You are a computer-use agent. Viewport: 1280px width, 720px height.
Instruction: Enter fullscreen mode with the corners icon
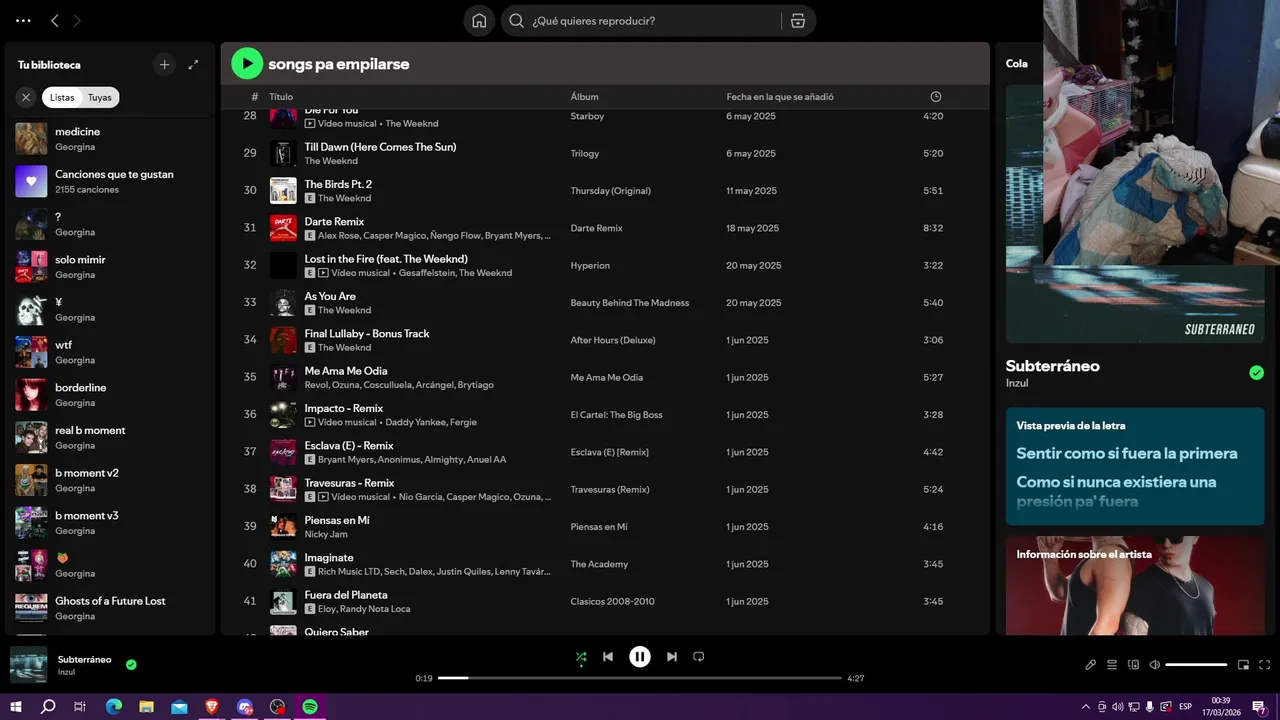[x=1265, y=664]
